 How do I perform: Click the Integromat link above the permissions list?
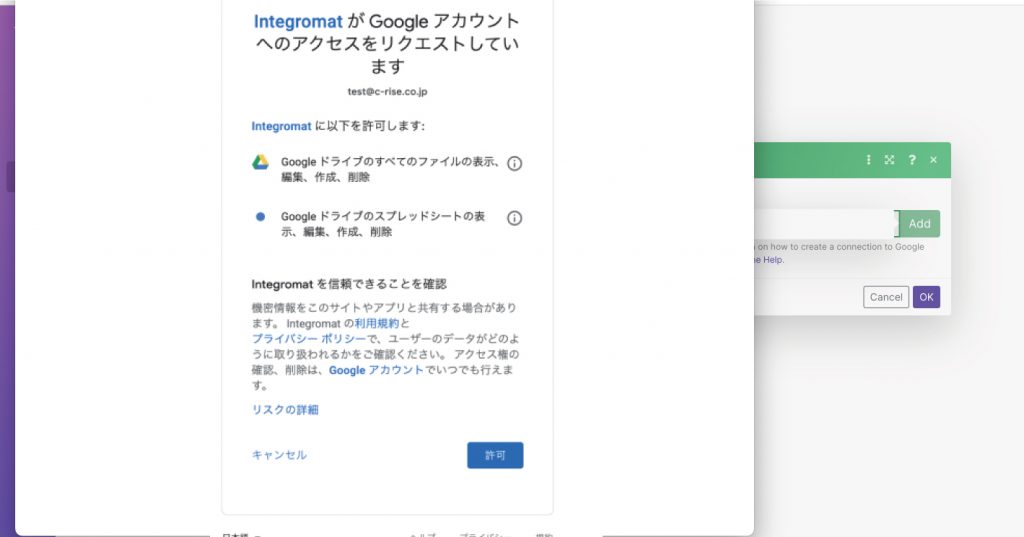click(x=281, y=126)
